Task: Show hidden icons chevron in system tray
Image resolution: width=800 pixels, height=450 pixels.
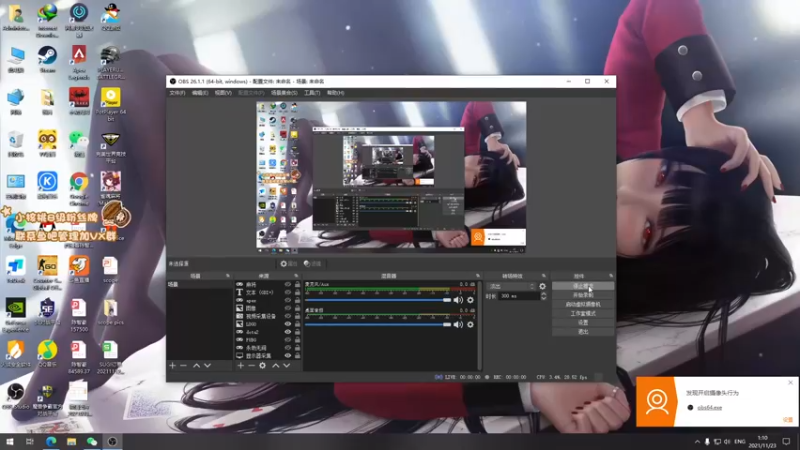Action: [x=697, y=441]
